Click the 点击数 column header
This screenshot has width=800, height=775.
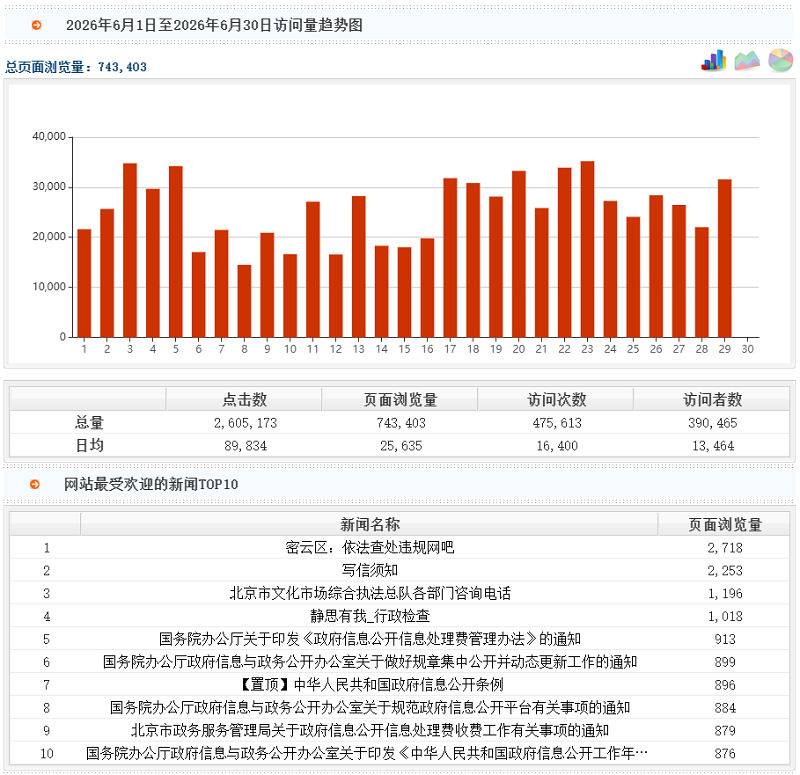pos(244,399)
